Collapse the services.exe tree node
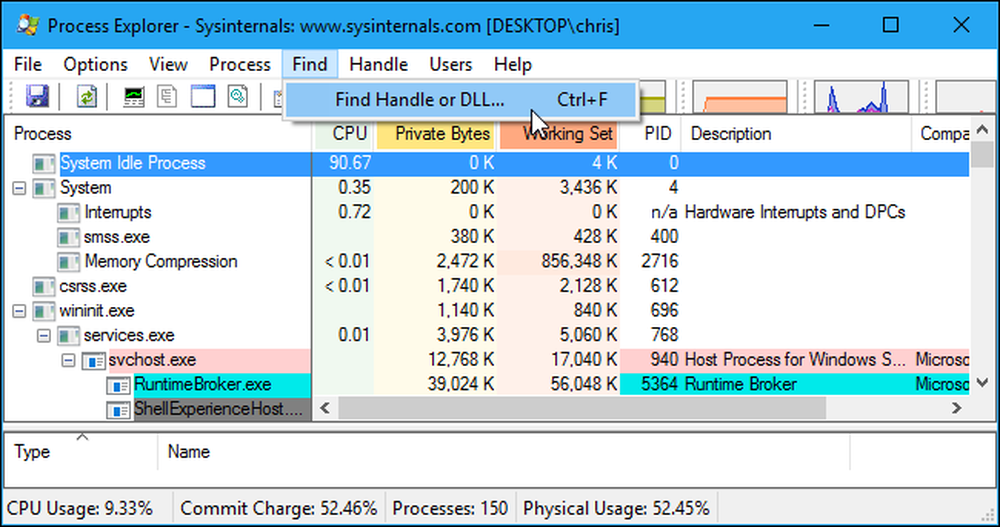 (43, 336)
